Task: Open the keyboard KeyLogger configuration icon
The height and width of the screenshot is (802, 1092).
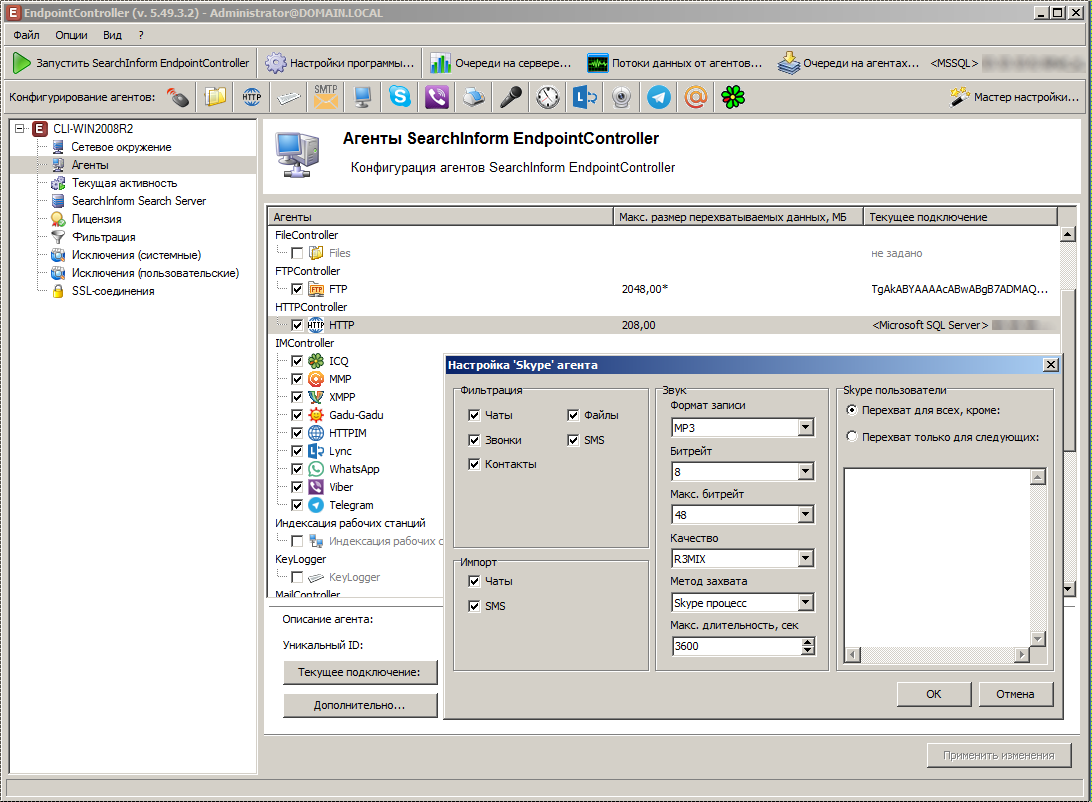Action: click(288, 97)
